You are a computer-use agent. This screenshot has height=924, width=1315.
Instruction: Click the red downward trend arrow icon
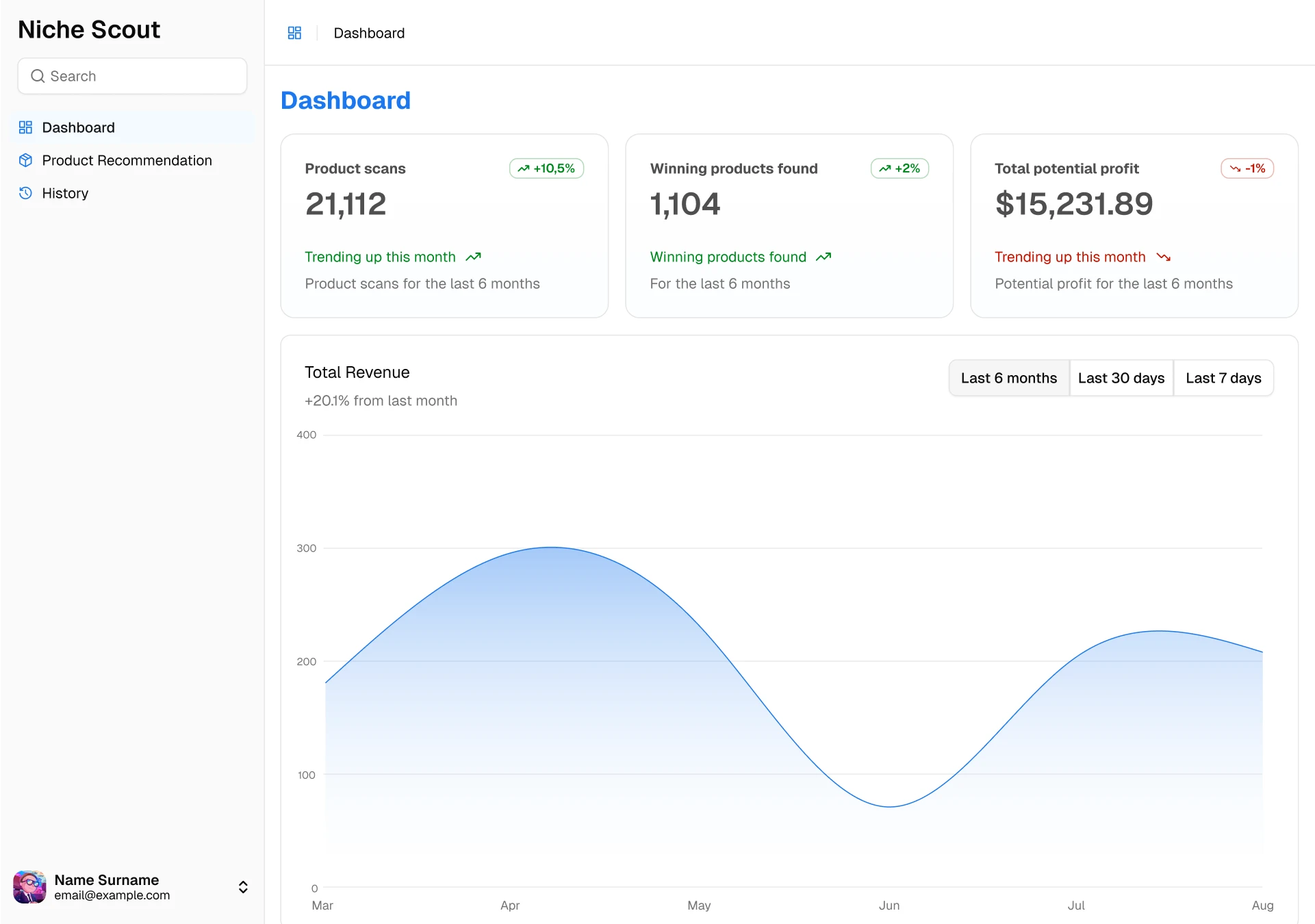(1163, 257)
